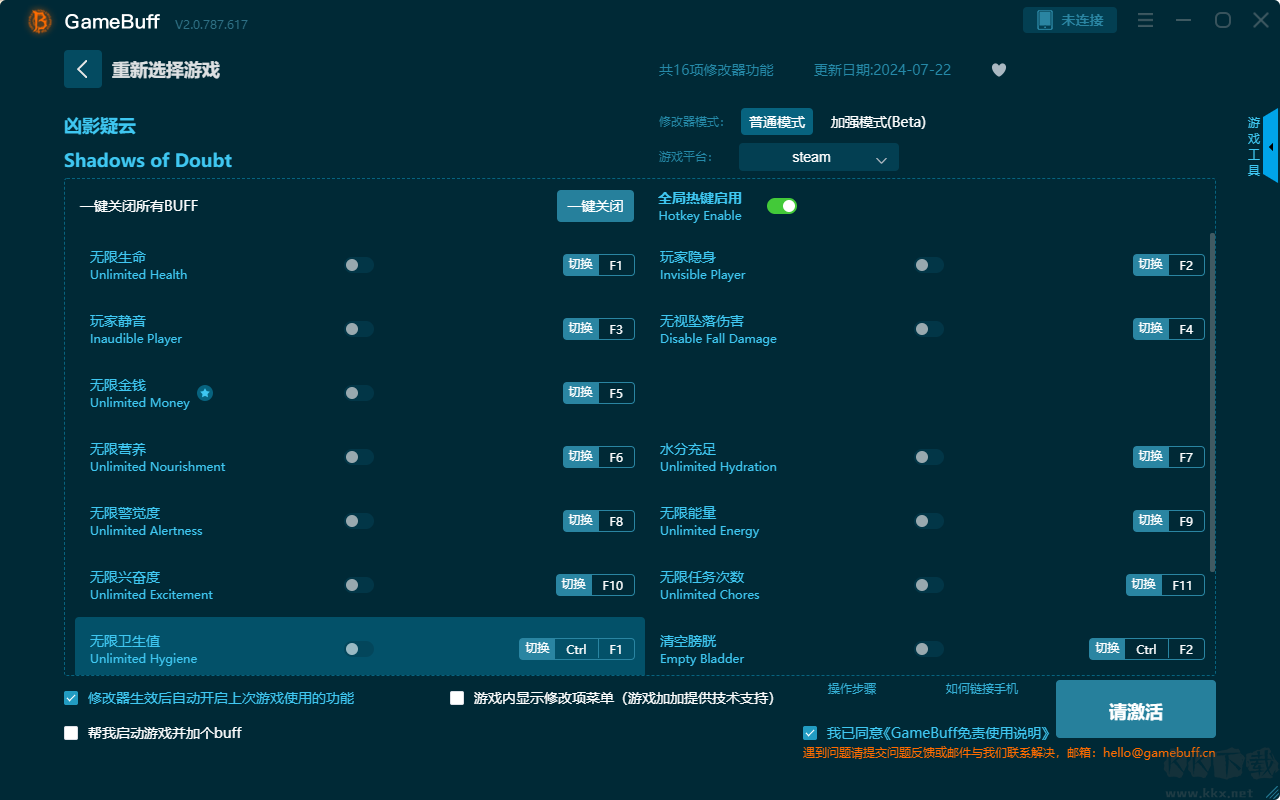Switch on Unlimited Chores toggle

pyautogui.click(x=929, y=585)
